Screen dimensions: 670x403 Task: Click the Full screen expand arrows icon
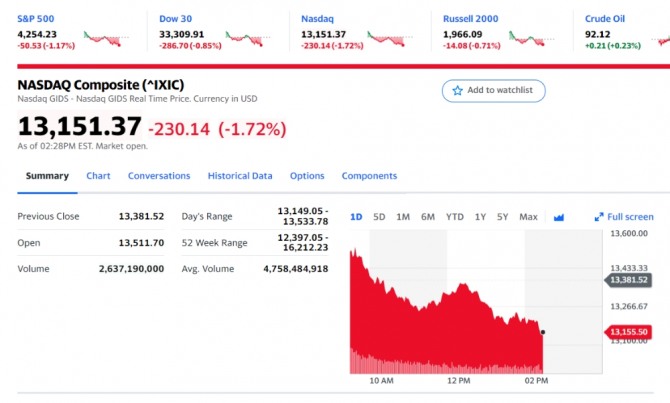click(x=599, y=217)
